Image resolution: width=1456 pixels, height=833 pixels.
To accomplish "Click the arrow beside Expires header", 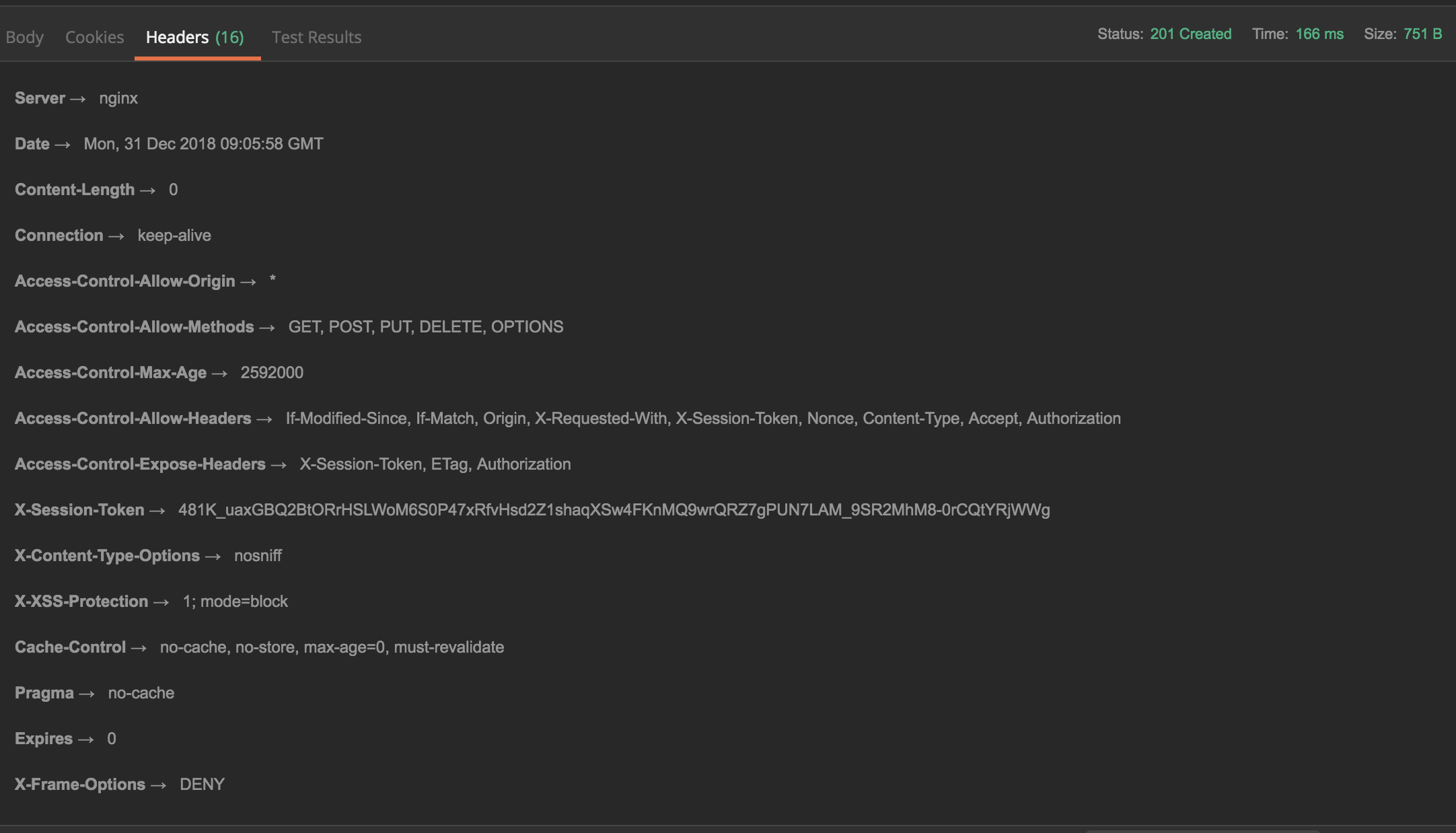I will [x=86, y=738].
